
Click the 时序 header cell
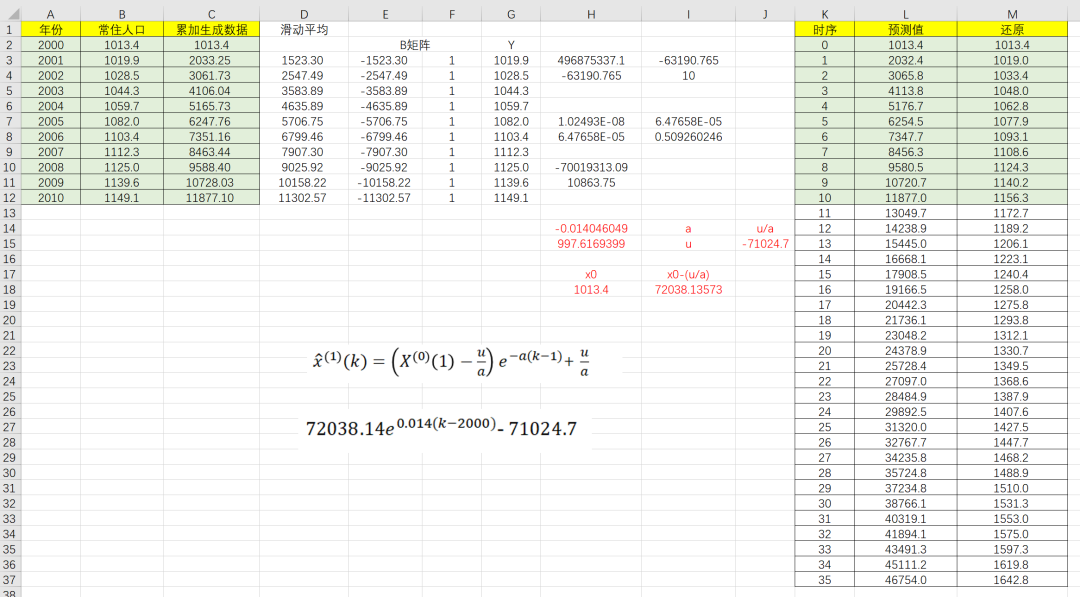click(x=824, y=30)
